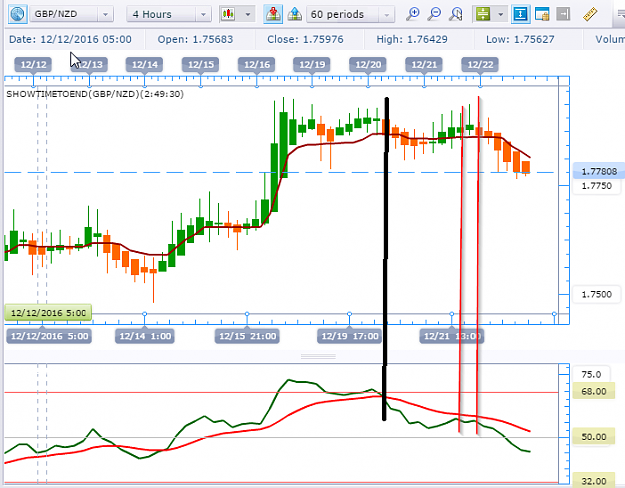This screenshot has width=625, height=488.
Task: Open the 4 Hours timeframe dropdown
Action: tap(203, 14)
